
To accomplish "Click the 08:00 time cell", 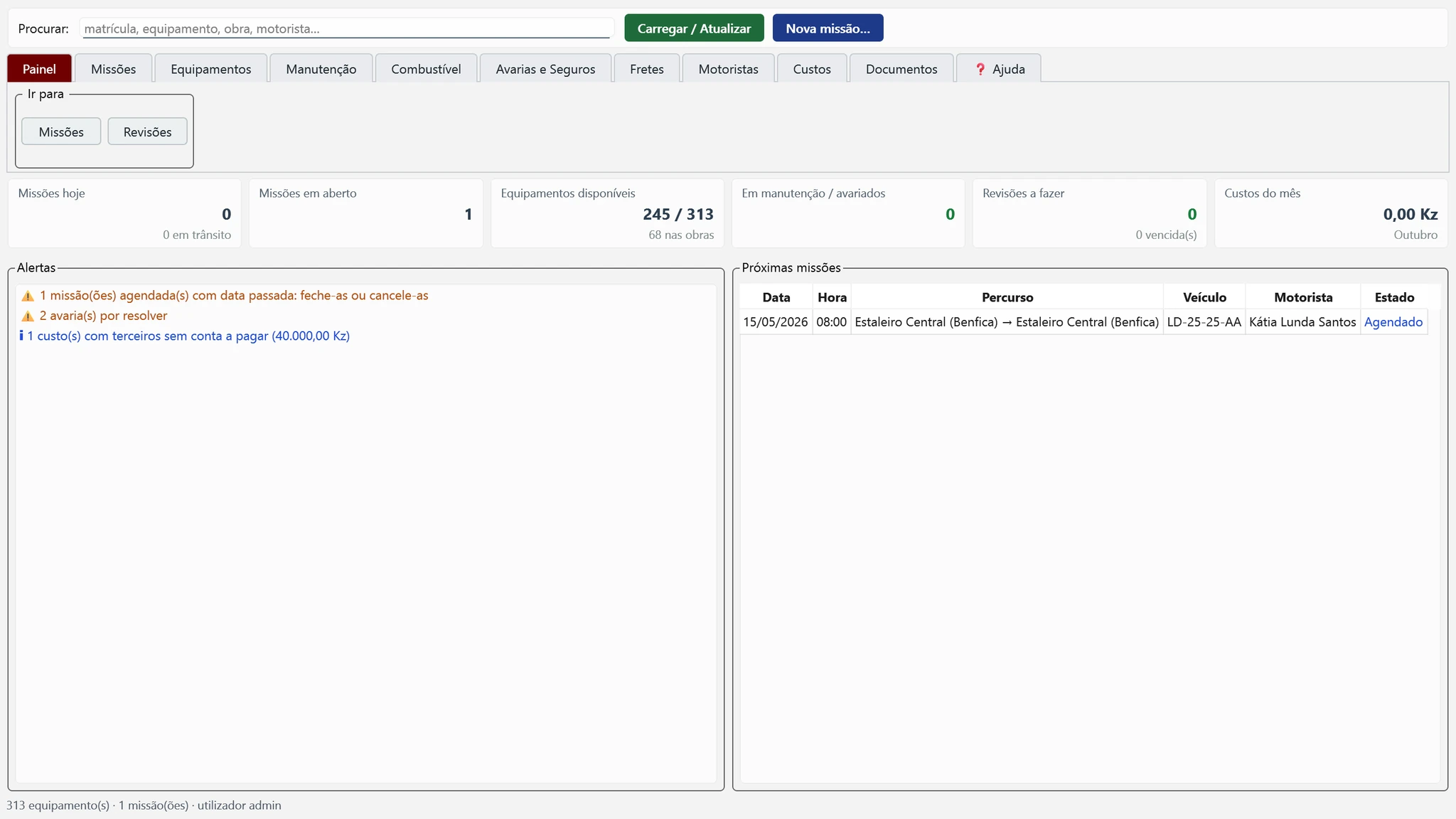I will pyautogui.click(x=832, y=322).
